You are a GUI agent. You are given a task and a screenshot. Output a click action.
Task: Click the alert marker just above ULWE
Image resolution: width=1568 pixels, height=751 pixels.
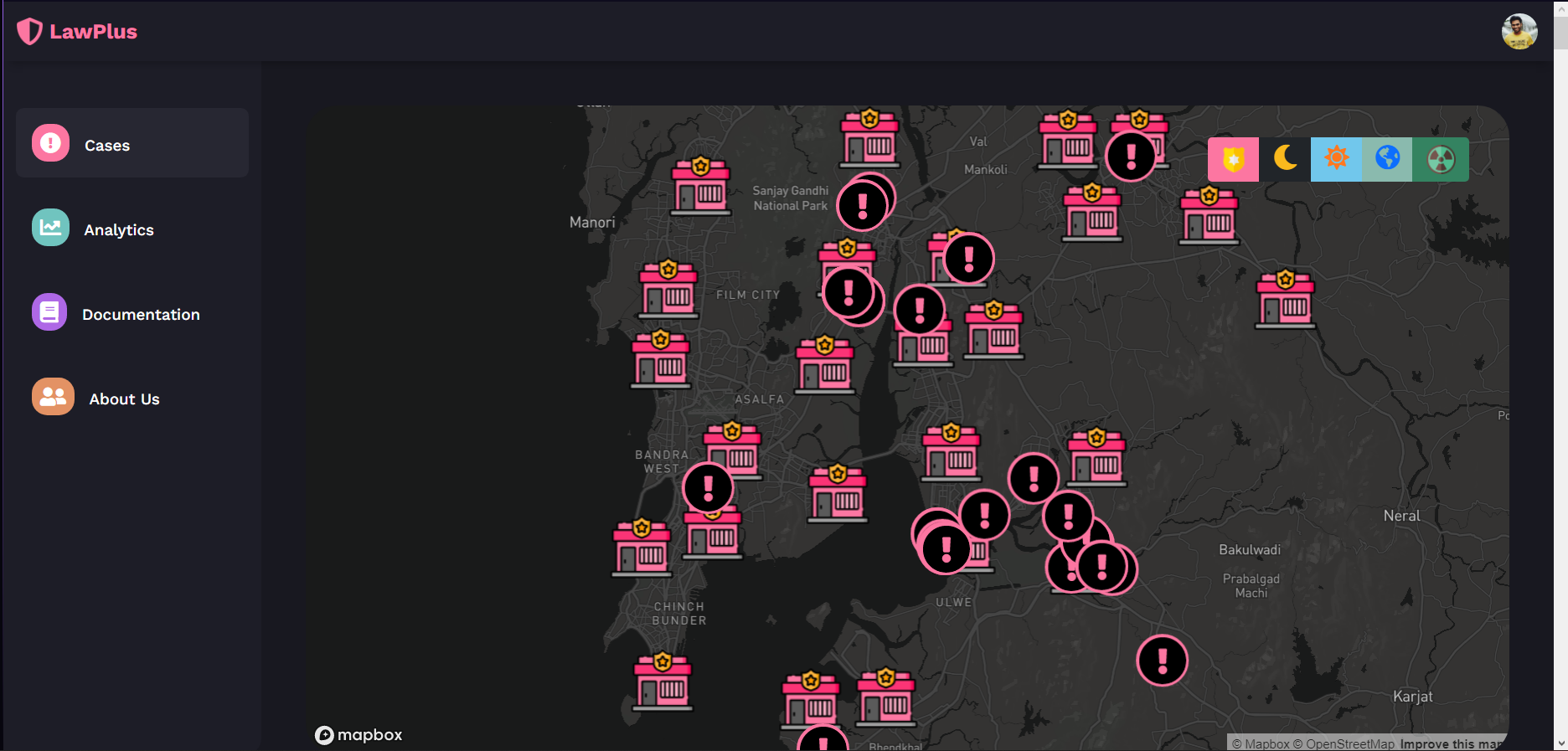tap(946, 548)
